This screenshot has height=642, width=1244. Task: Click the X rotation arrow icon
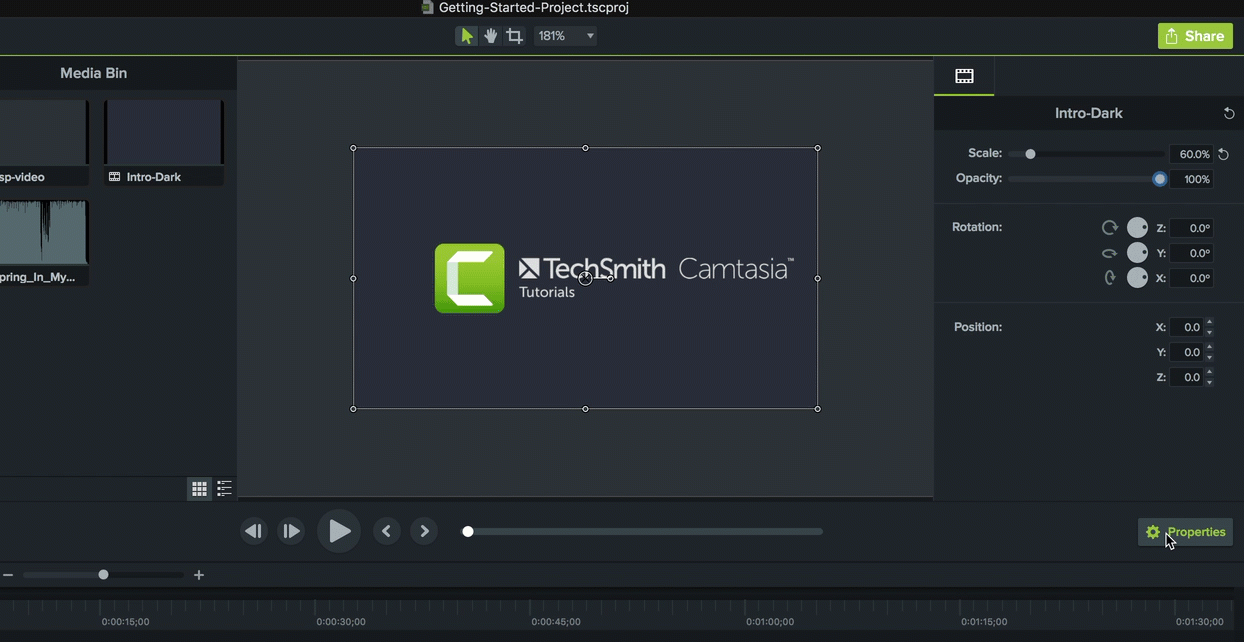[x=1110, y=278]
